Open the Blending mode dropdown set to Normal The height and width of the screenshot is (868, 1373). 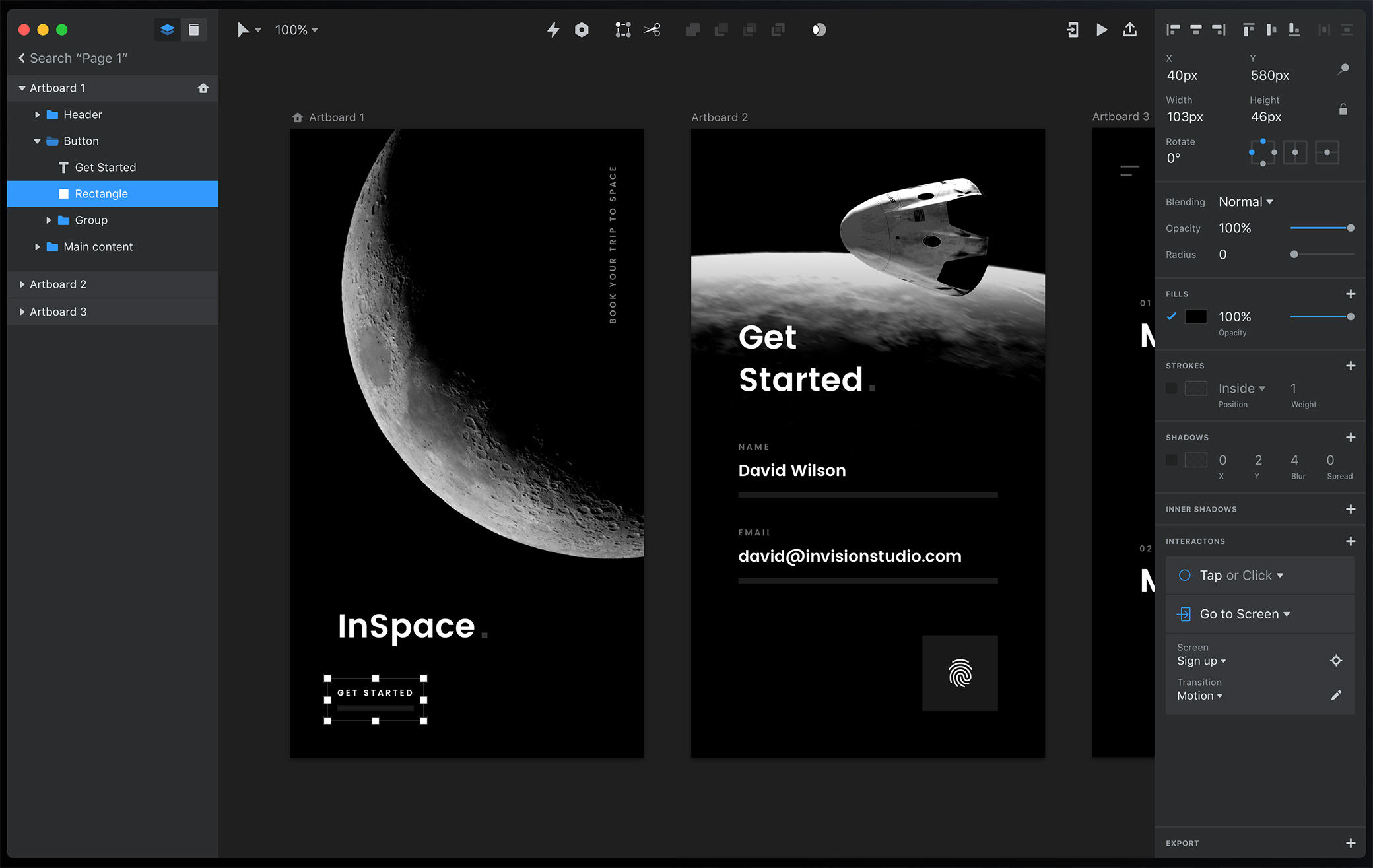(x=1246, y=201)
